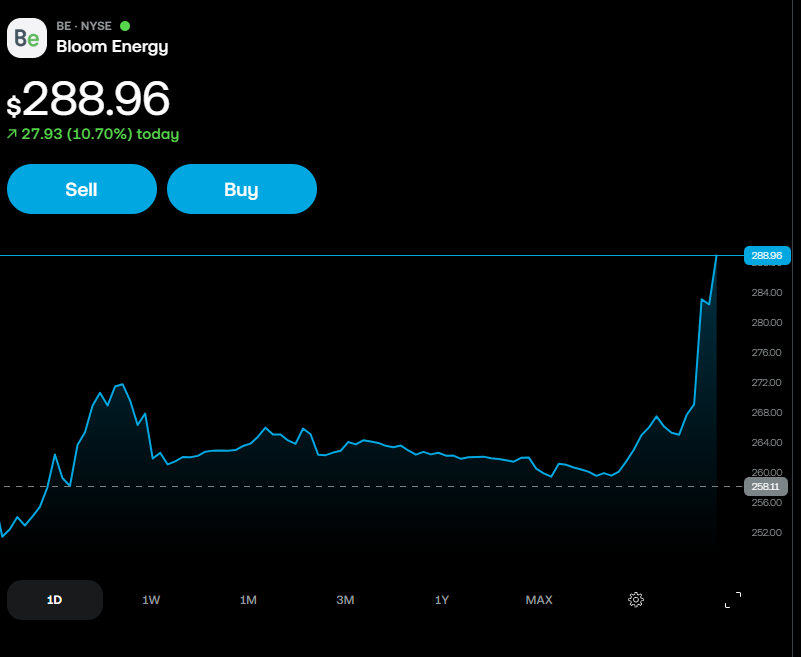Switch chart to 1W range
This screenshot has height=657, width=801.
151,600
